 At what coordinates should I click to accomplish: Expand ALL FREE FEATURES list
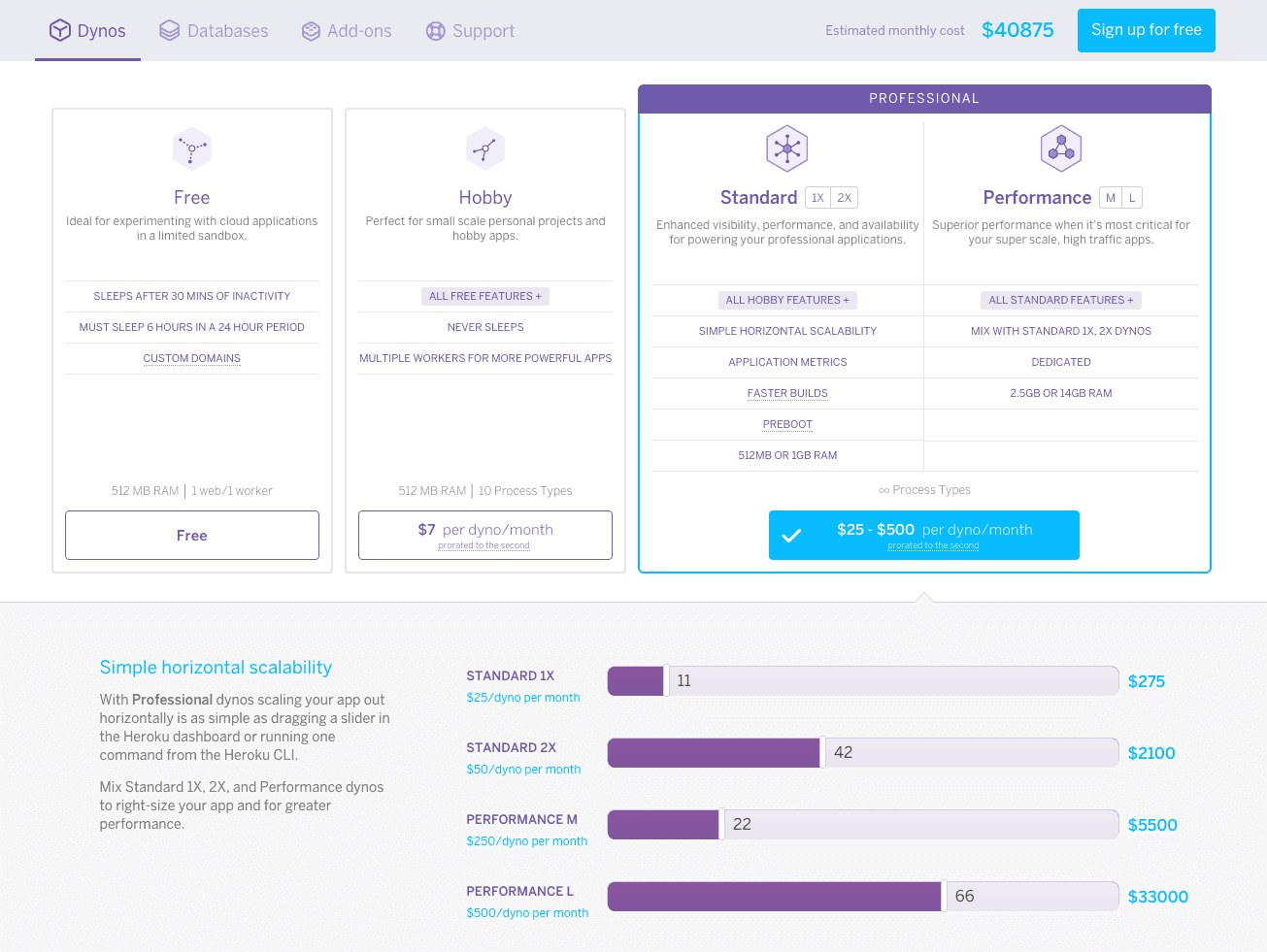click(484, 295)
